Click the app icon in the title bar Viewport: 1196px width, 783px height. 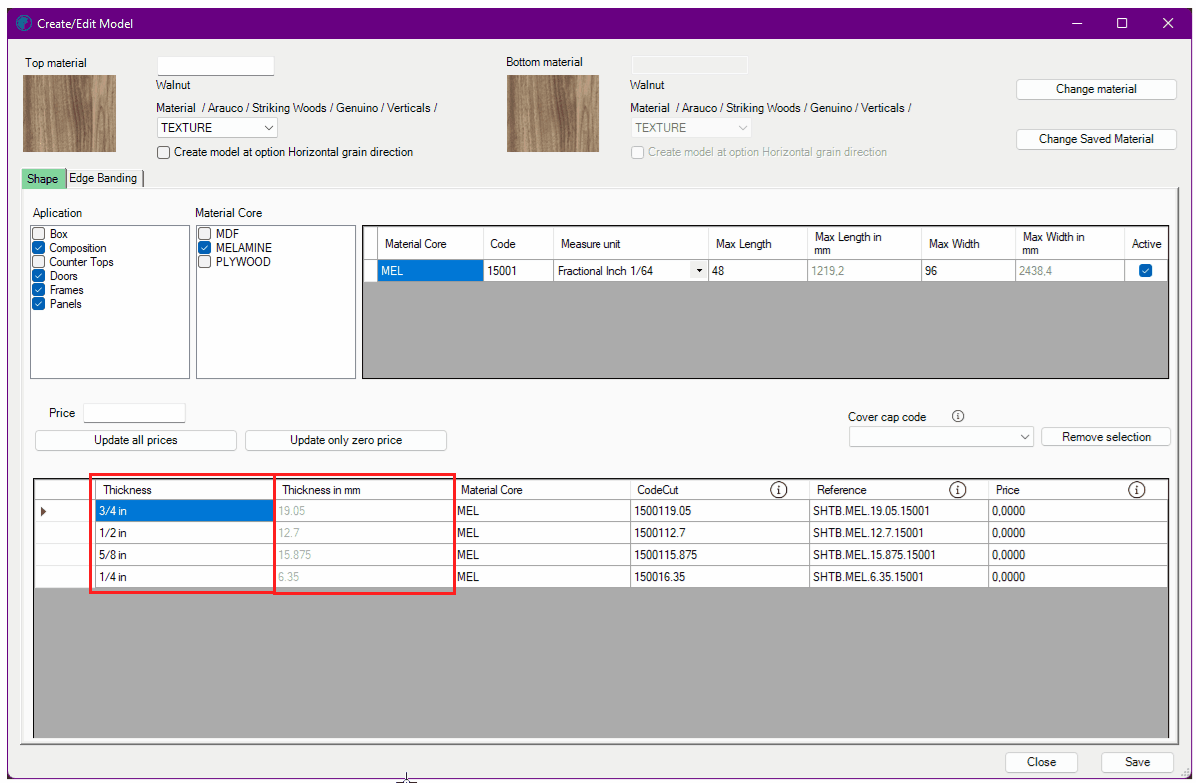pos(24,24)
